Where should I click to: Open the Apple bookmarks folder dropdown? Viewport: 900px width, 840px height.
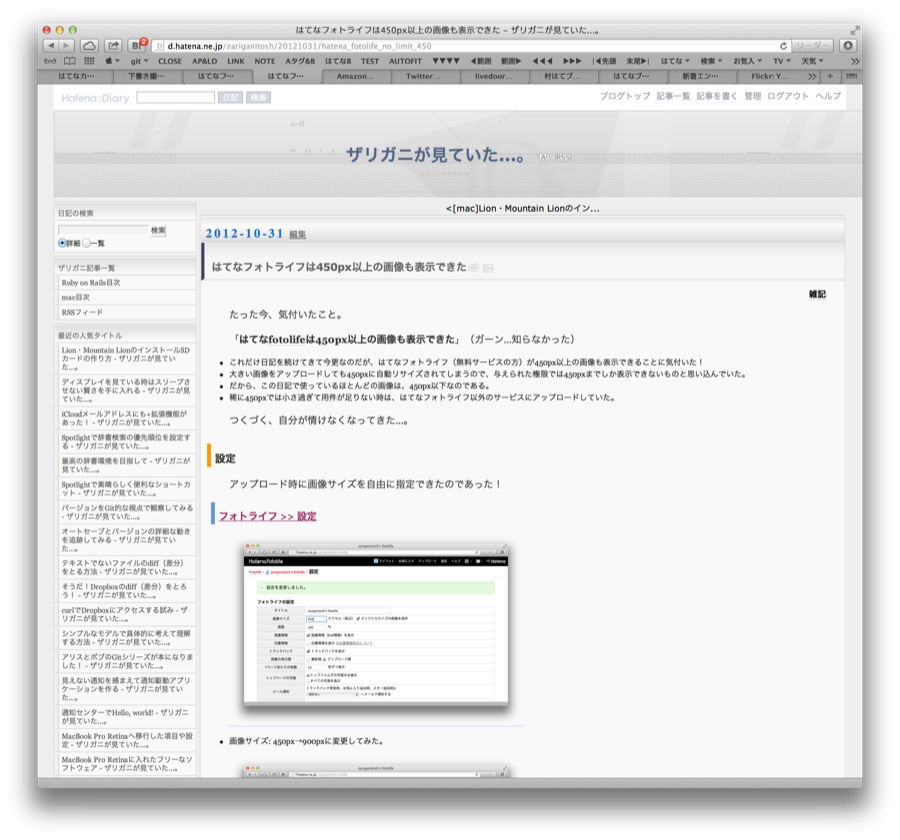pos(112,61)
